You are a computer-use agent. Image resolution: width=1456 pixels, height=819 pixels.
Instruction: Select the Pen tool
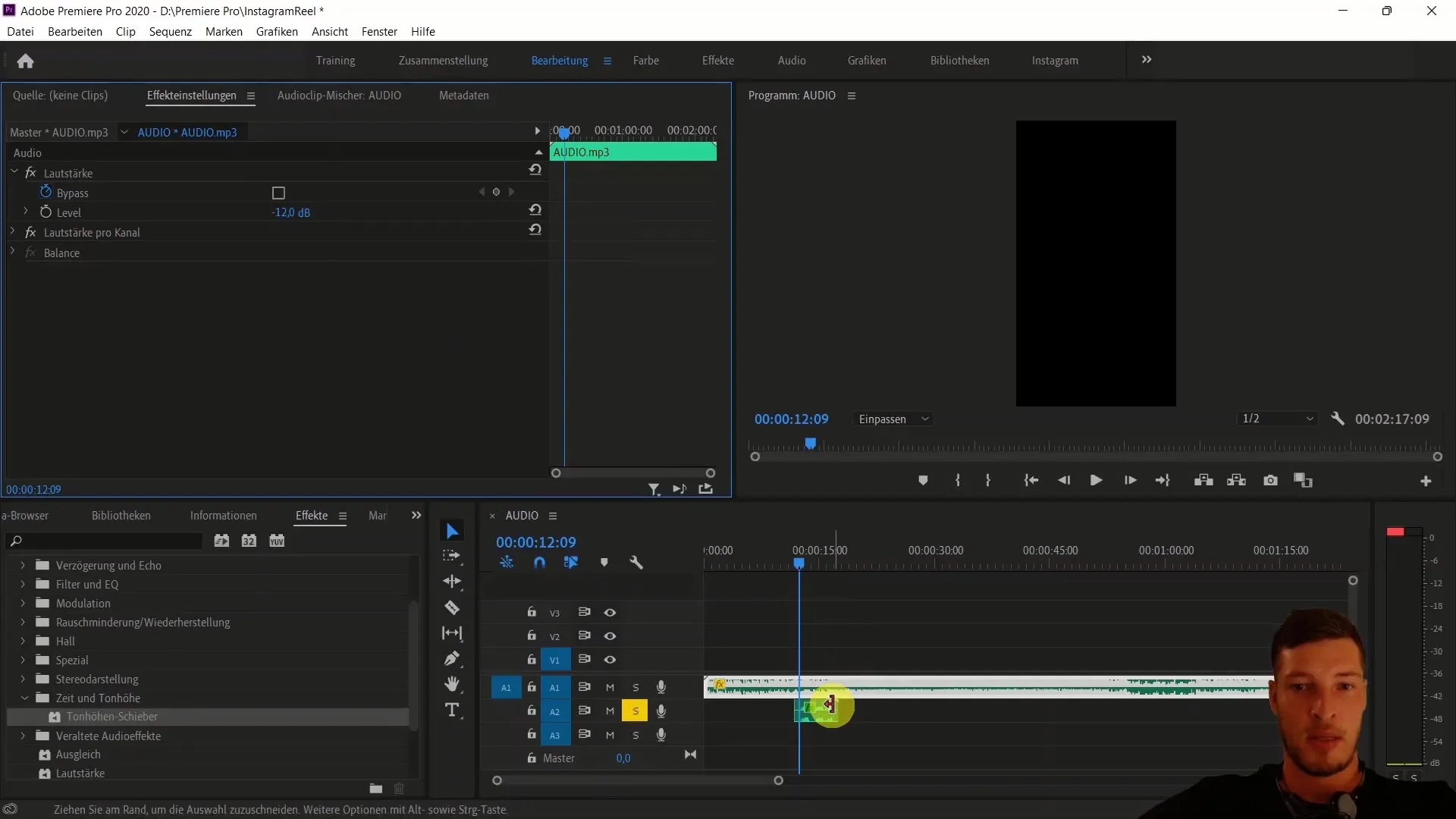452,658
